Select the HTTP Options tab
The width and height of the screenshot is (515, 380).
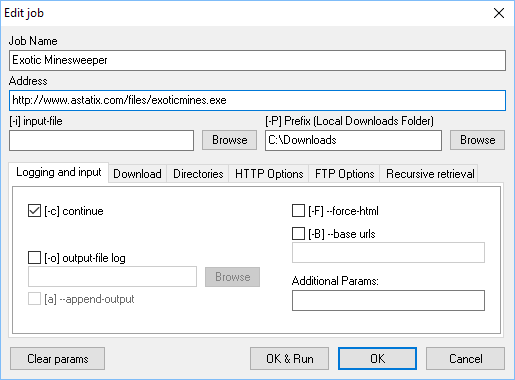(269, 174)
